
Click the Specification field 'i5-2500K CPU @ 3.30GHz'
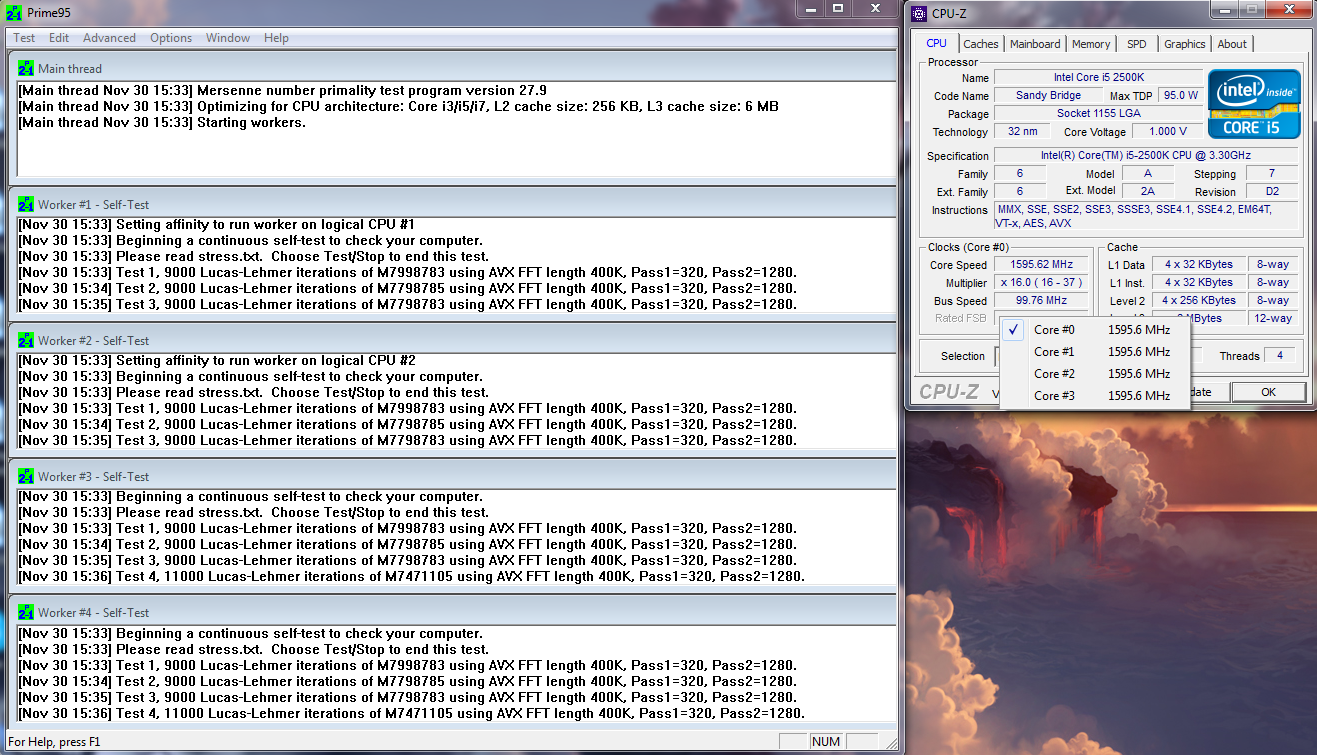1145,156
